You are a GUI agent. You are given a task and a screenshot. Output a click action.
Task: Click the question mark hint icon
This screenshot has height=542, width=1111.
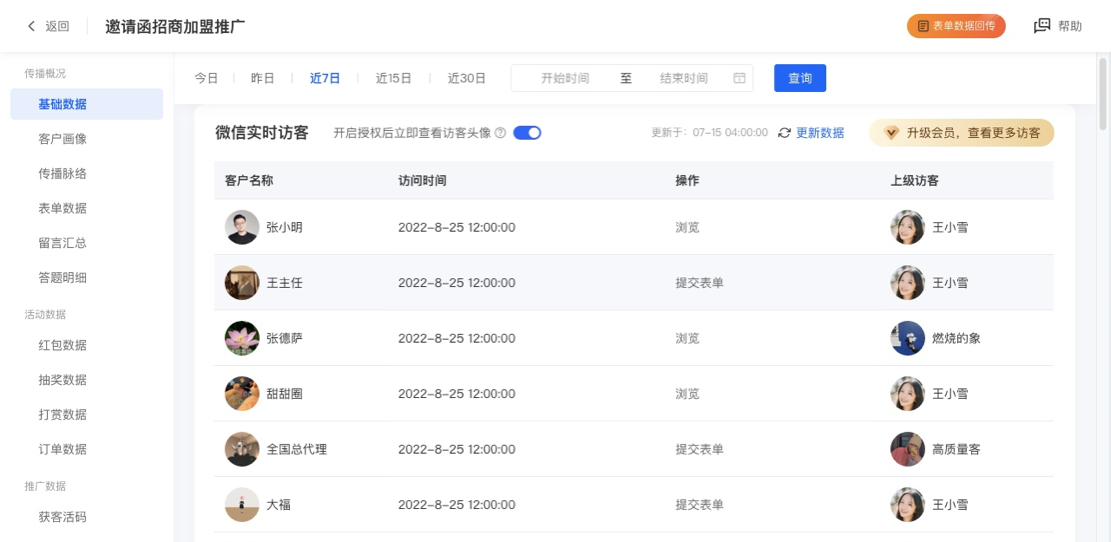coord(500,133)
